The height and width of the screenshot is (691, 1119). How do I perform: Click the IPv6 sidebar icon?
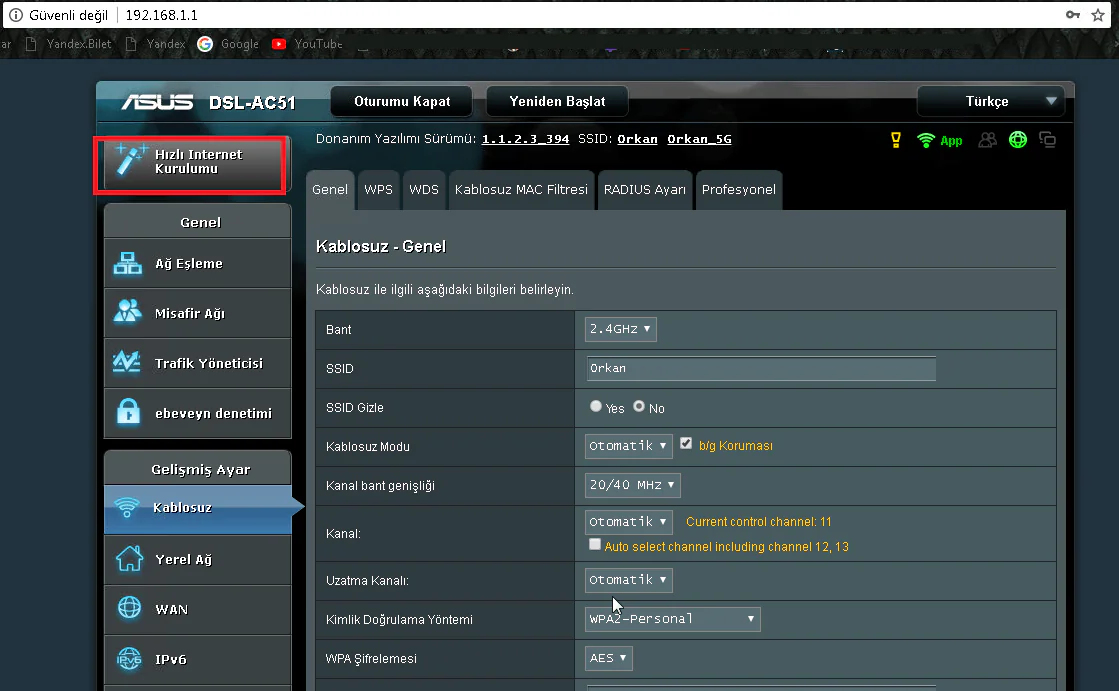129,659
